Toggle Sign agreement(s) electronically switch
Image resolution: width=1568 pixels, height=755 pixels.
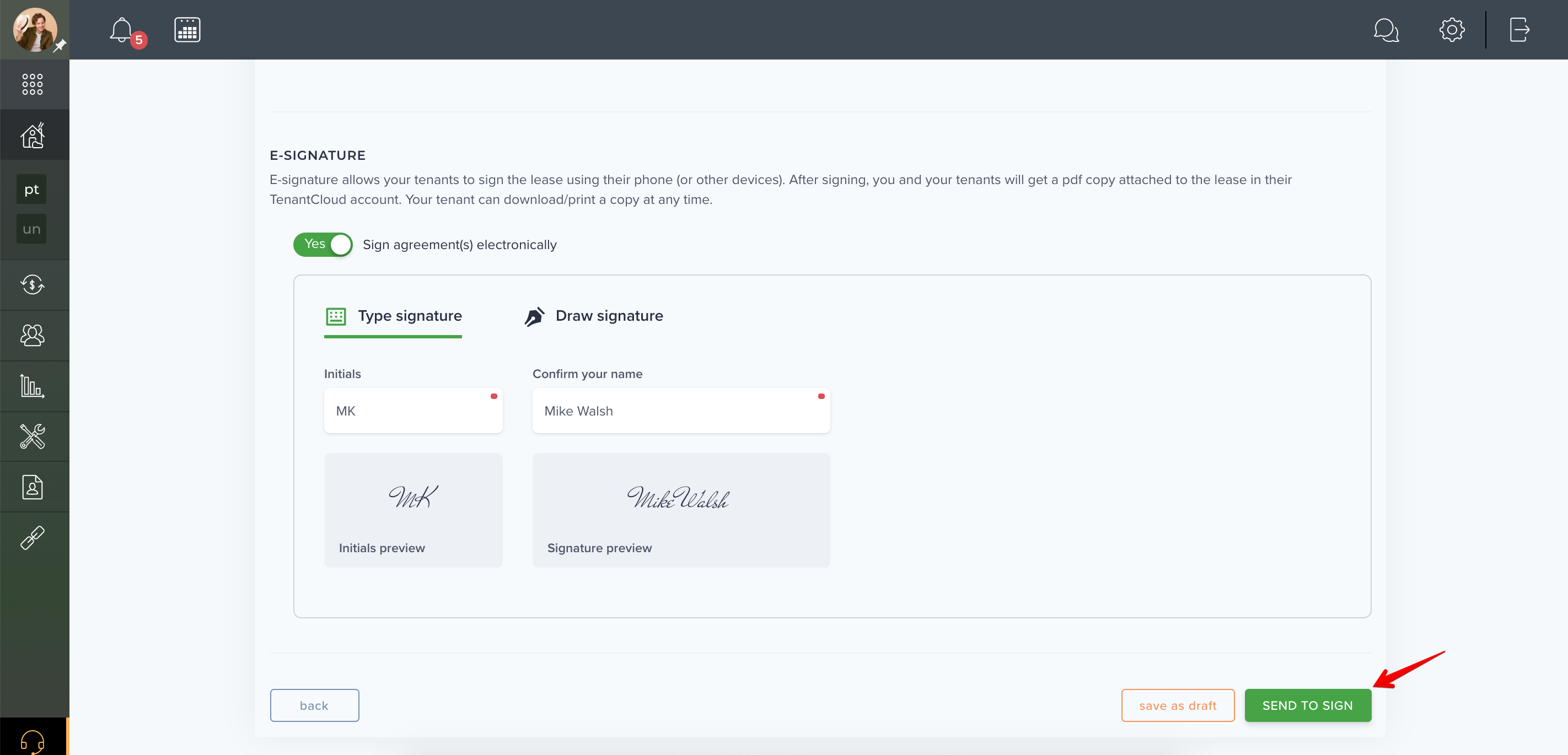tap(323, 245)
